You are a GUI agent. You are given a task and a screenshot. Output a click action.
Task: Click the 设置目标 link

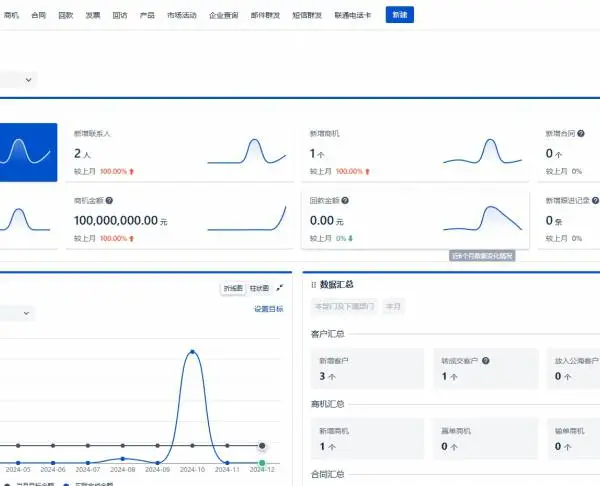click(x=269, y=309)
